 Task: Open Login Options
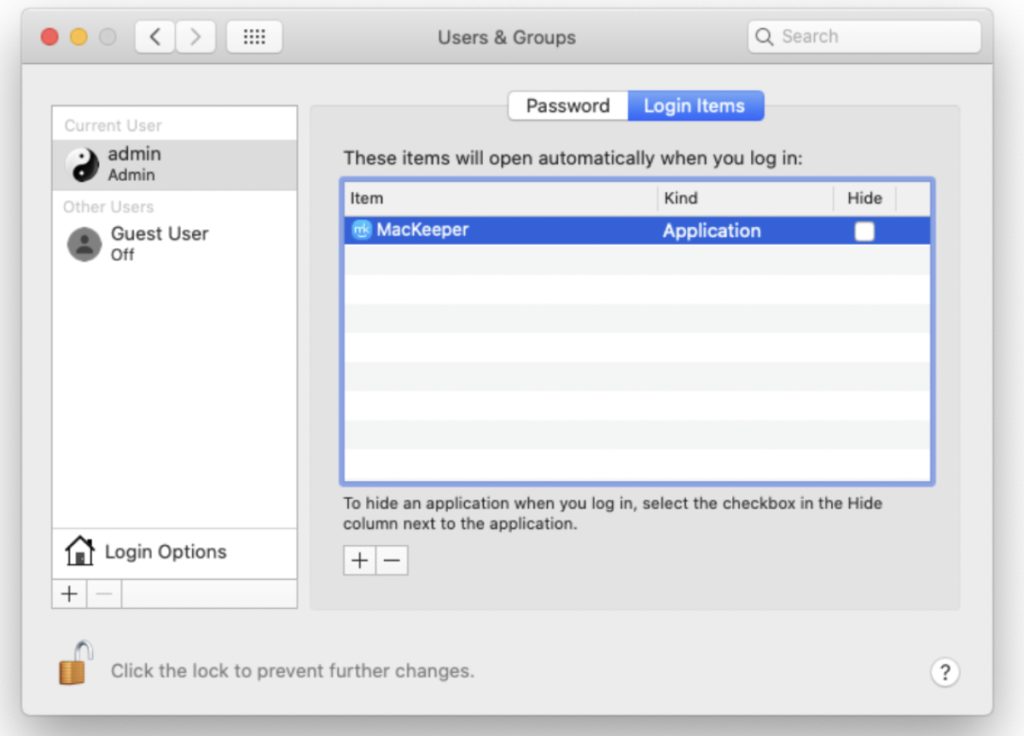174,552
